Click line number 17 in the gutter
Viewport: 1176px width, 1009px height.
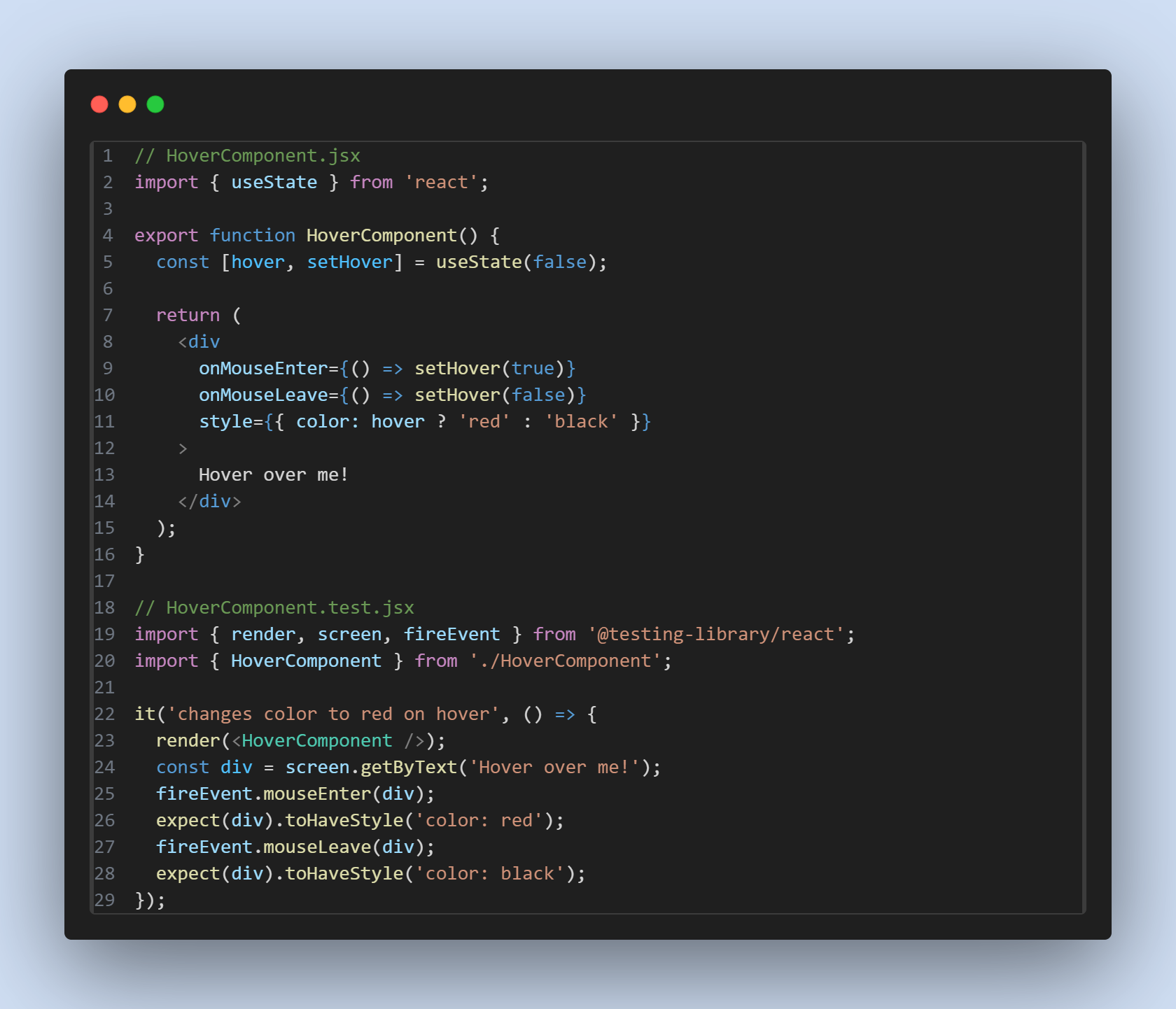point(104,581)
